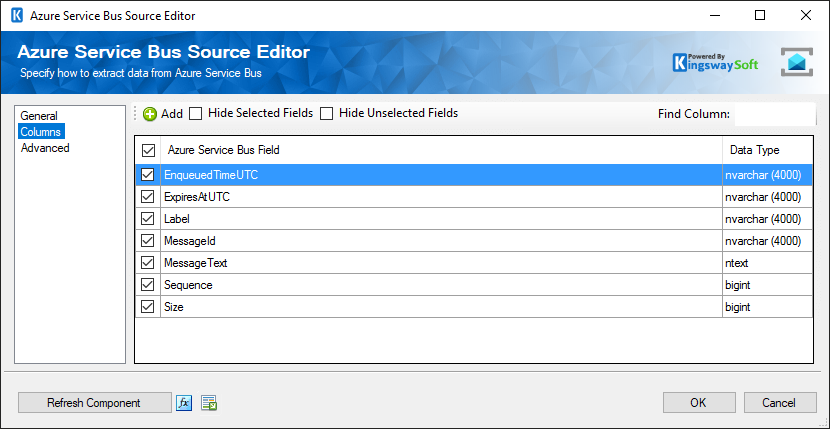Select the Sequence field name
This screenshot has width=830, height=429.
pyautogui.click(x=188, y=285)
